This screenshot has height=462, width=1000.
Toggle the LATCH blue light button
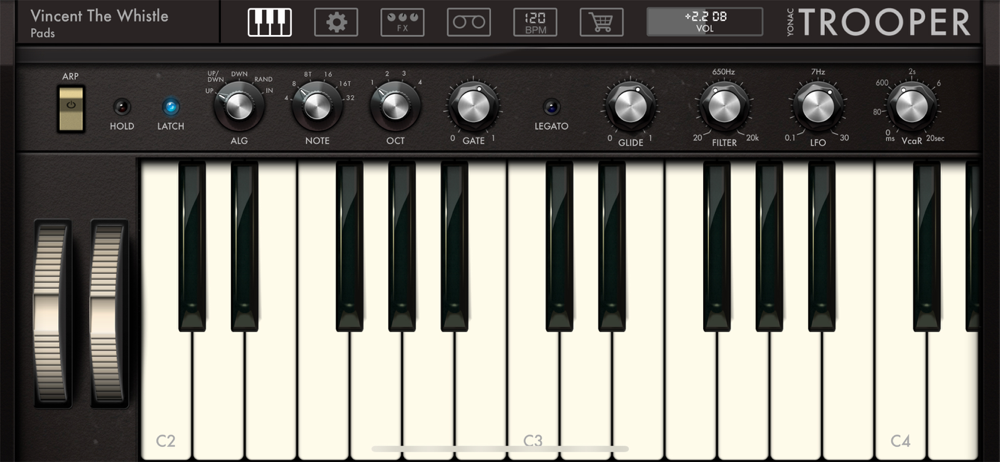pyautogui.click(x=170, y=107)
